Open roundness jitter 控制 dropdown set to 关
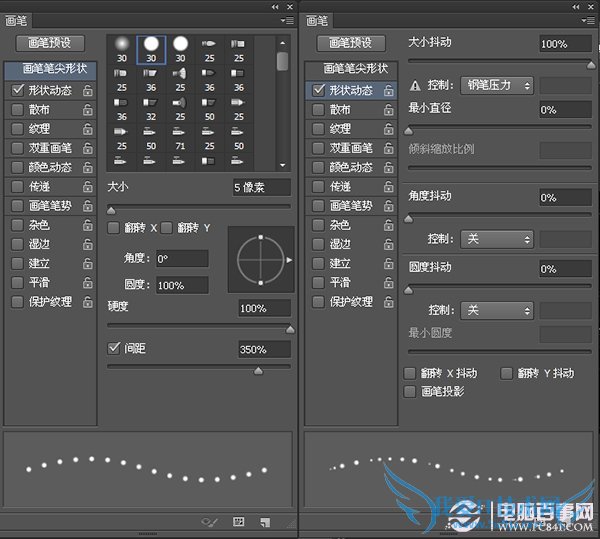 click(x=497, y=310)
